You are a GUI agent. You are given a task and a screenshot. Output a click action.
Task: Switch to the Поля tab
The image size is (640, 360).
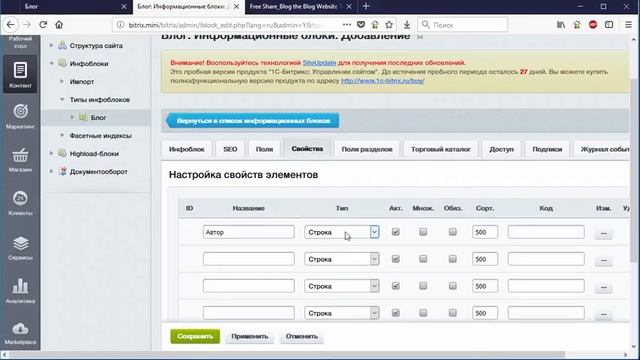point(264,149)
